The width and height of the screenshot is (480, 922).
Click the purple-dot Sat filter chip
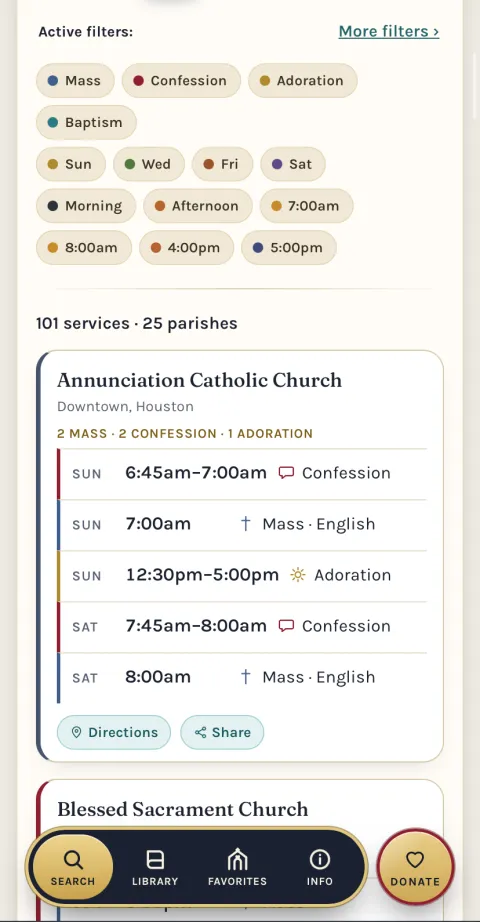pyautogui.click(x=293, y=164)
